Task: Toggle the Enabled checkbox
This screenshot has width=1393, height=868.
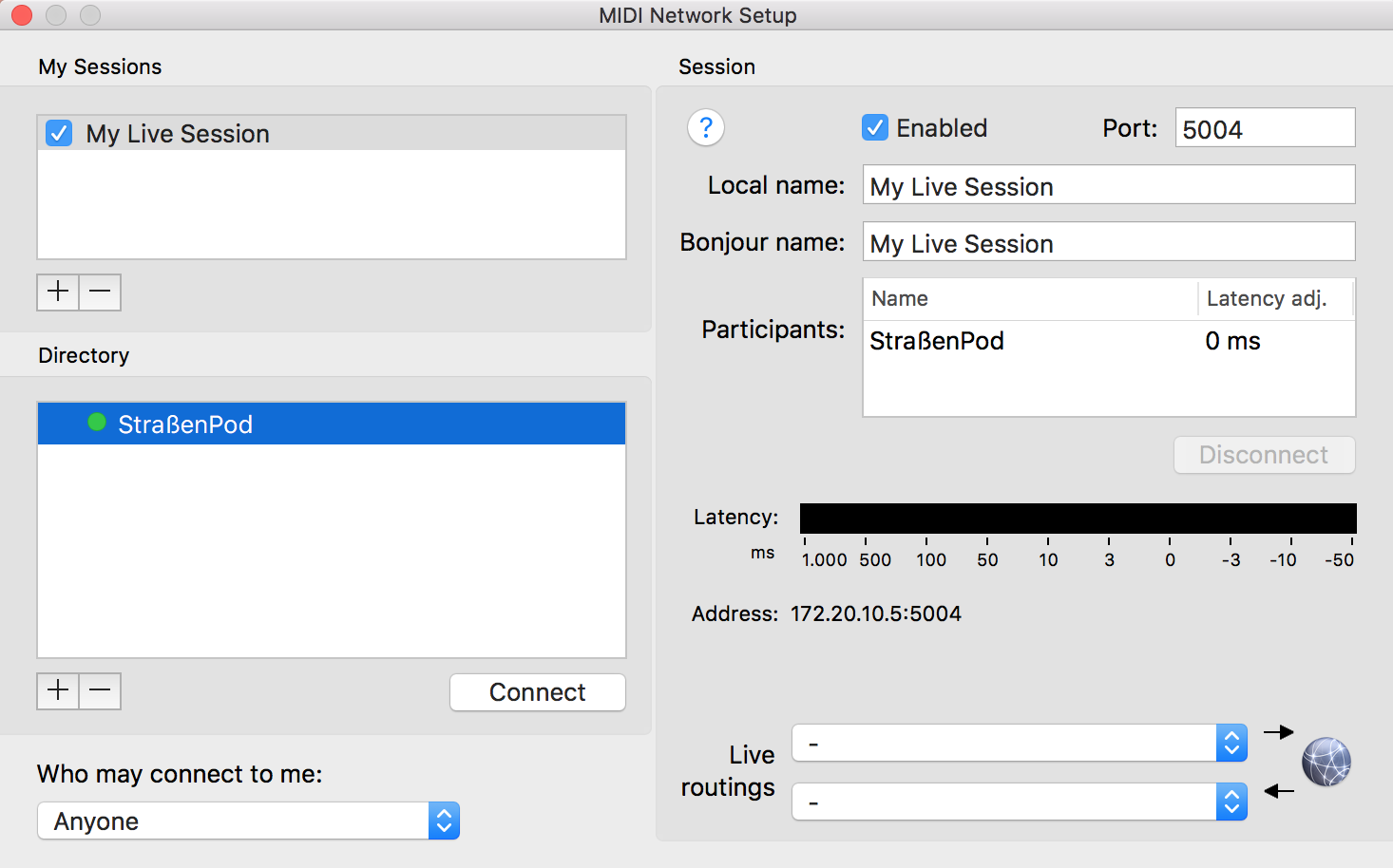Action: pos(874,127)
